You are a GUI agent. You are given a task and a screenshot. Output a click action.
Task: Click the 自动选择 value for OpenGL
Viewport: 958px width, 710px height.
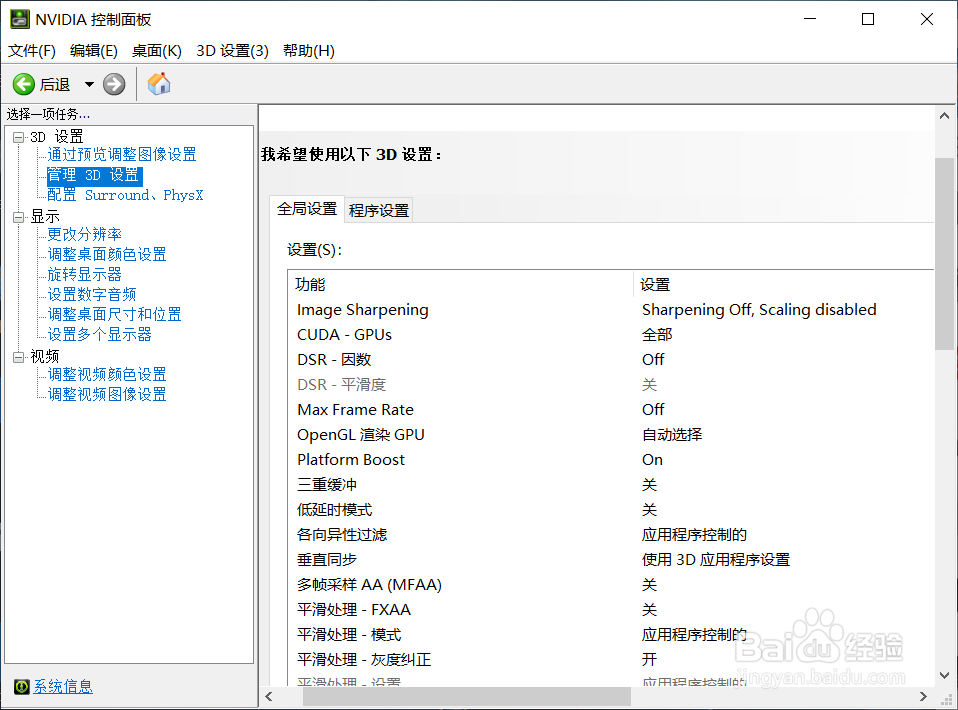pyautogui.click(x=672, y=435)
